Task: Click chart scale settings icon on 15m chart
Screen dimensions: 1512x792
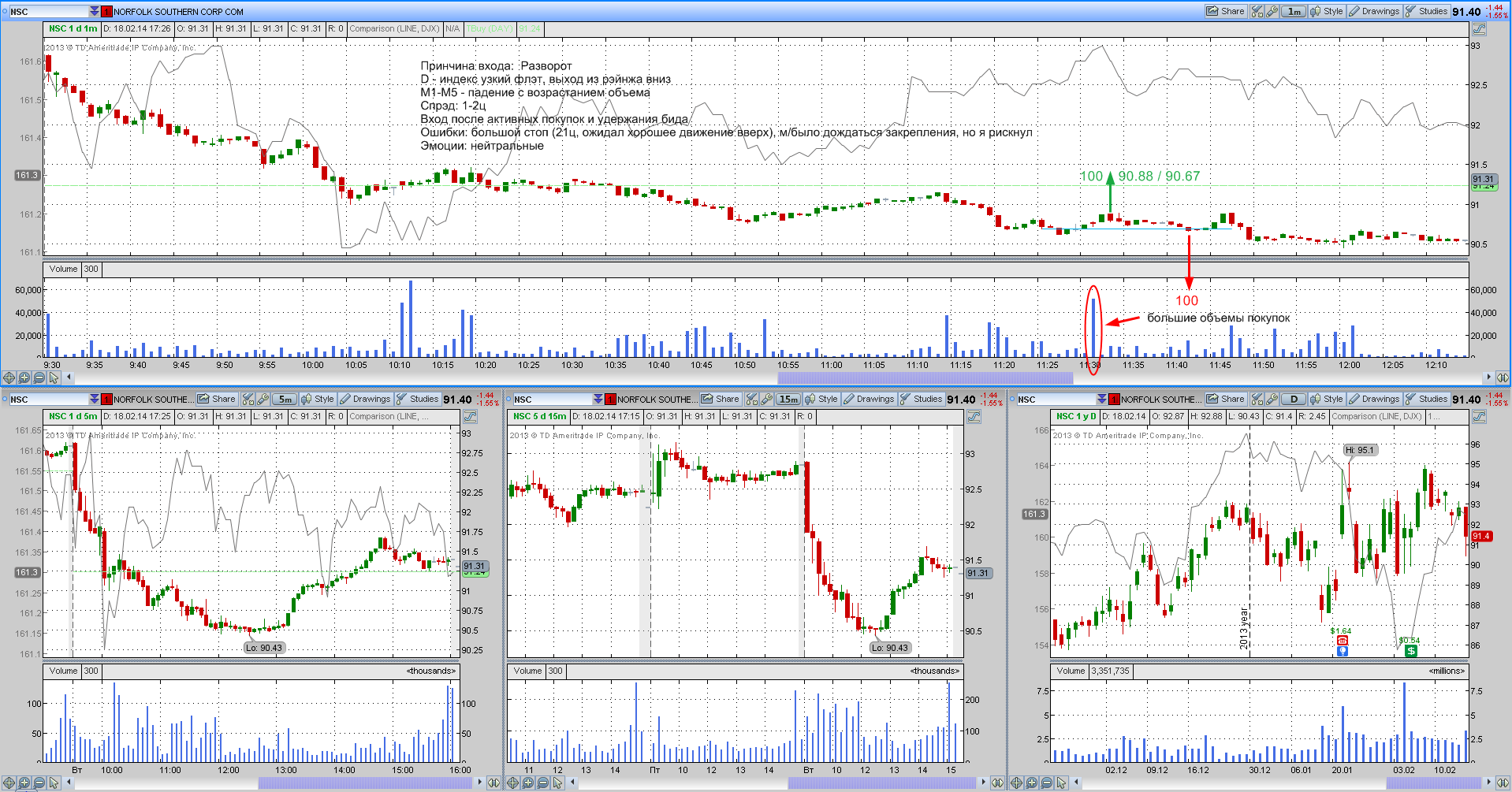Action: [x=974, y=417]
